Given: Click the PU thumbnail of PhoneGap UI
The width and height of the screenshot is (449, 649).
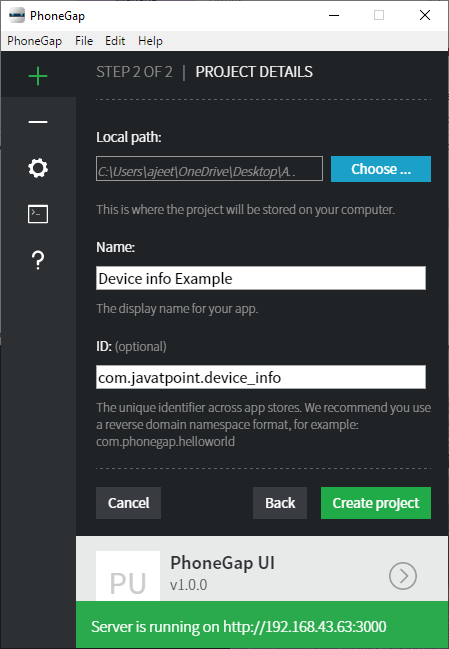Looking at the screenshot, I should [x=128, y=576].
